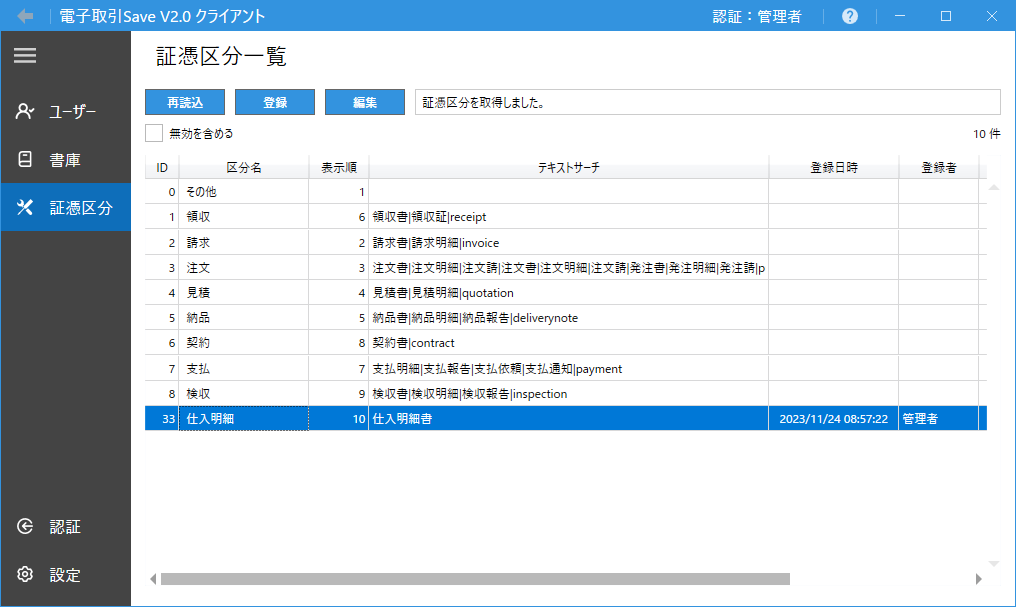Sort by the 区分名 column header
Screen dimensions: 1016x607
(x=244, y=168)
